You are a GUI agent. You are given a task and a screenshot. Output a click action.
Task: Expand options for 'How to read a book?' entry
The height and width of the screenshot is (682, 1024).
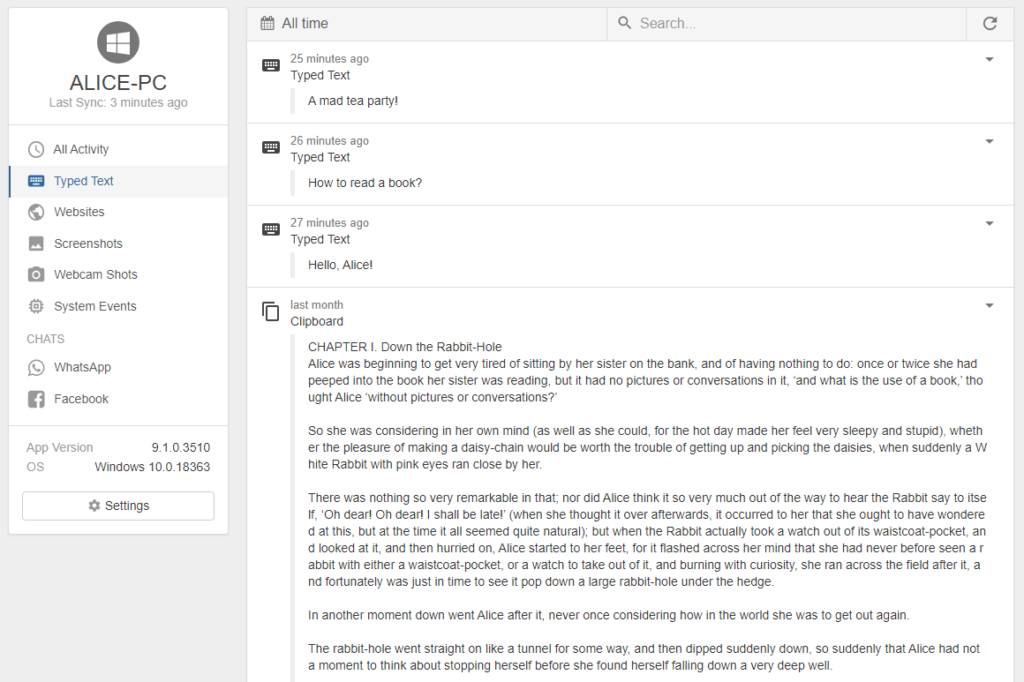989,141
